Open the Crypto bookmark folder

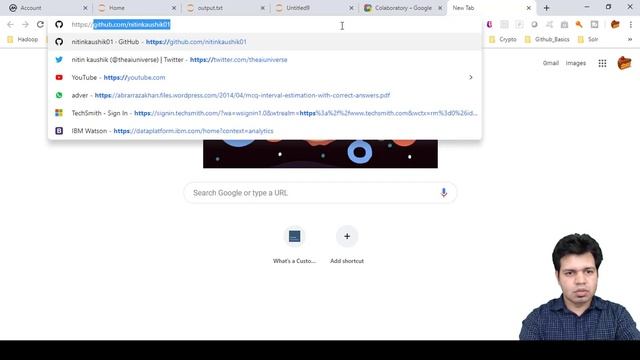[x=503, y=39]
